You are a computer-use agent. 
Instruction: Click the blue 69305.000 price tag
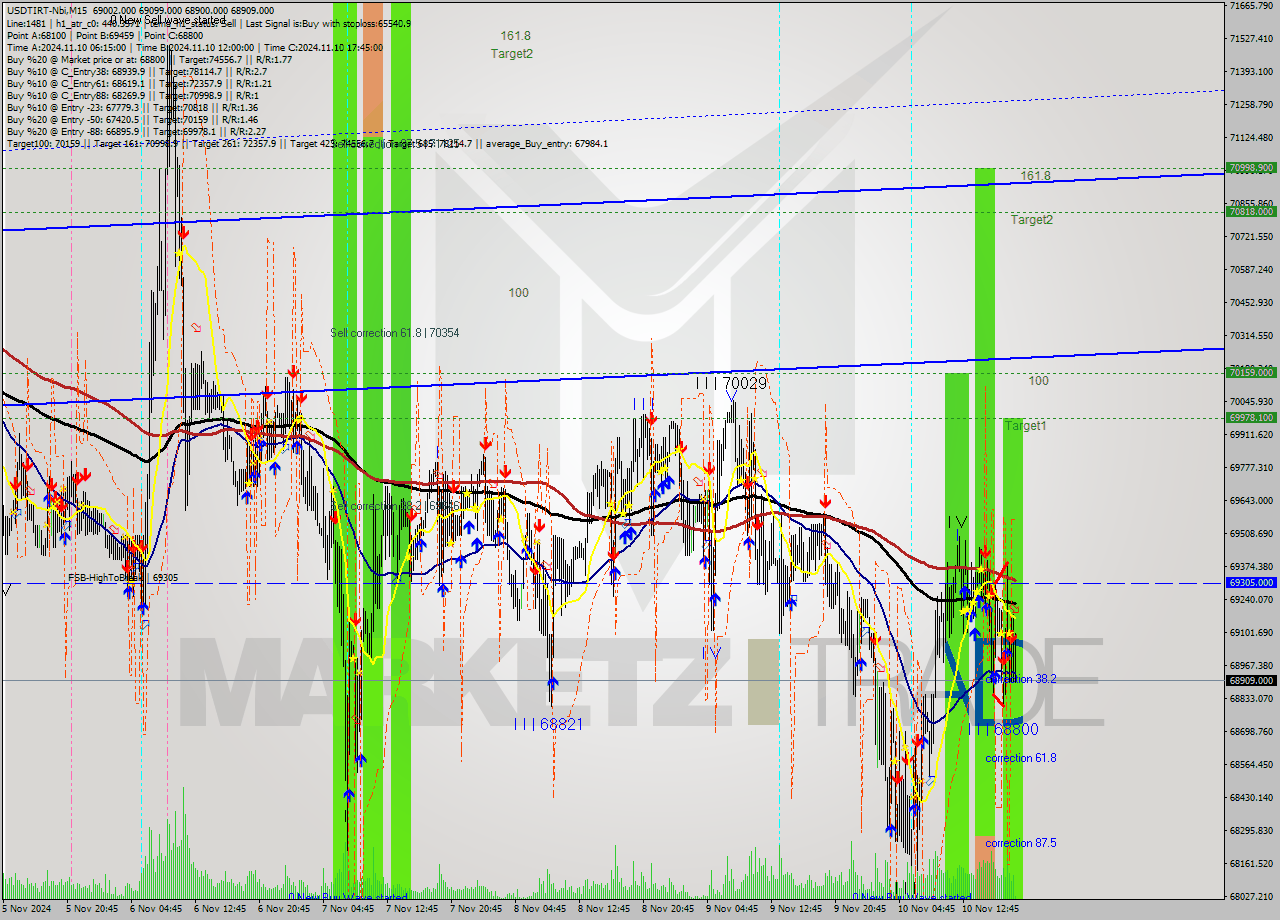click(x=1250, y=582)
